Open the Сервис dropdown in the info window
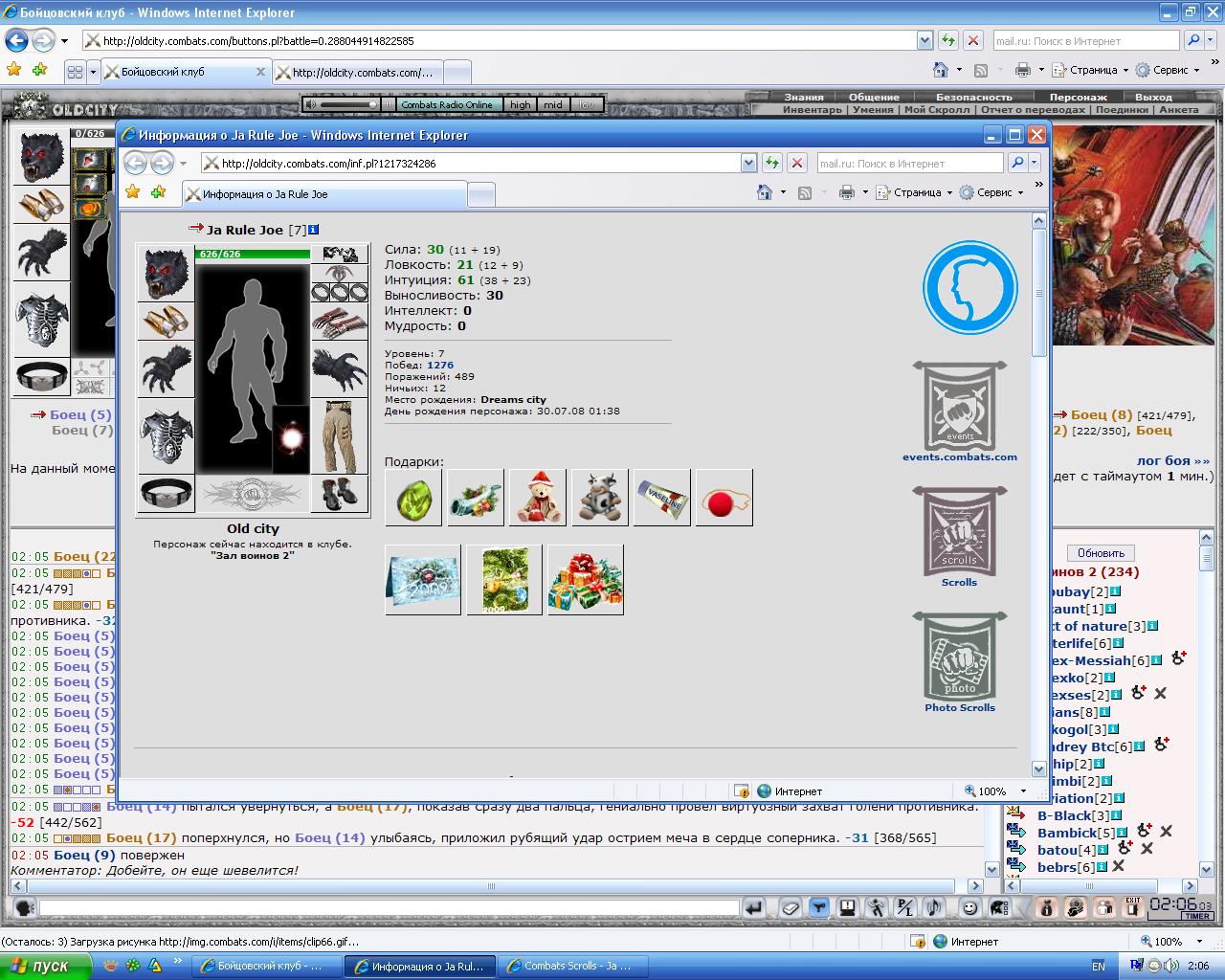Screen dimensions: 1225x980 tap(991, 192)
